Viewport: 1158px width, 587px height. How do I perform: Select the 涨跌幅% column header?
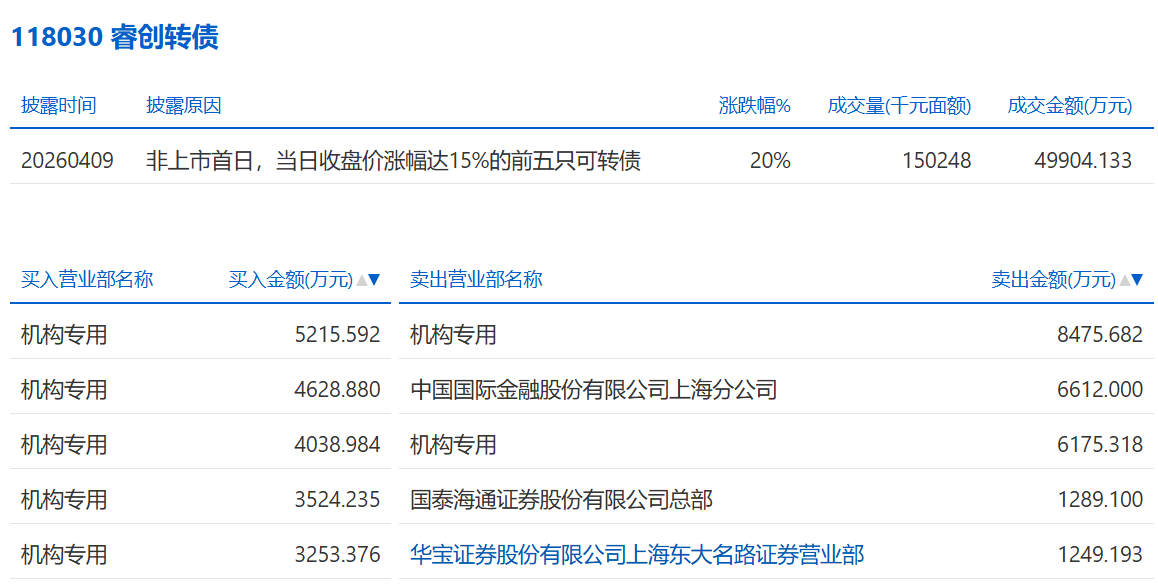click(754, 106)
